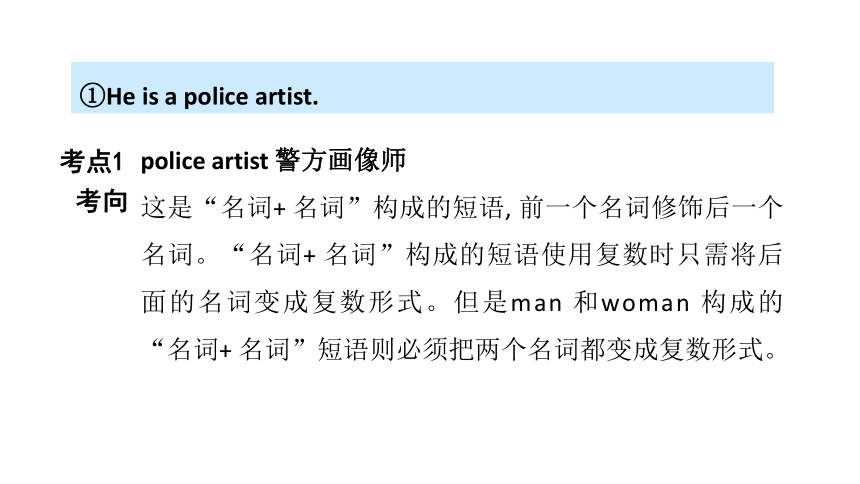Click the quoted "名词+ 名词" on the last line
Viewport: 860px width, 484px height.
(x=228, y=350)
